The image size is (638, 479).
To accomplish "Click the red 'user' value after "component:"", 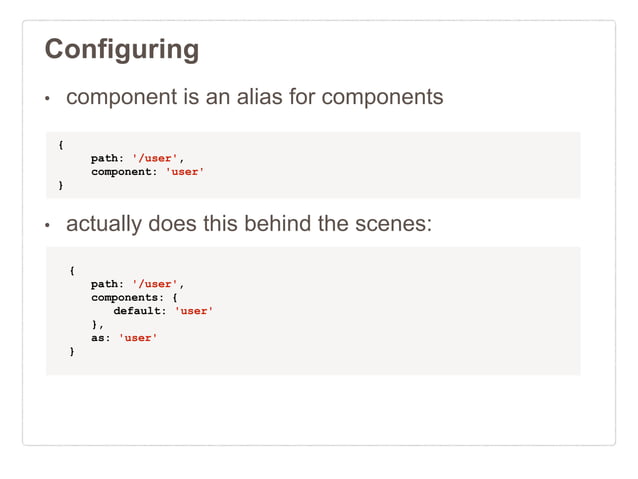I will tap(185, 172).
